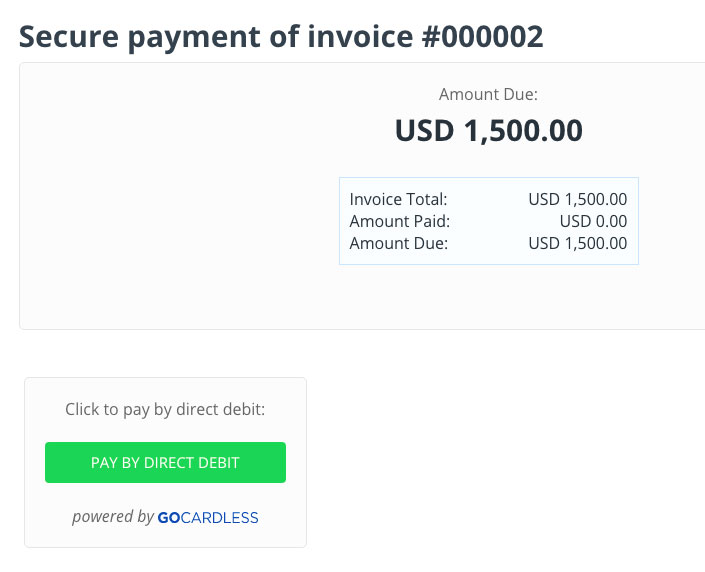Click the Amount Due value in summary table
The height and width of the screenshot is (572, 705).
pyautogui.click(x=577, y=243)
